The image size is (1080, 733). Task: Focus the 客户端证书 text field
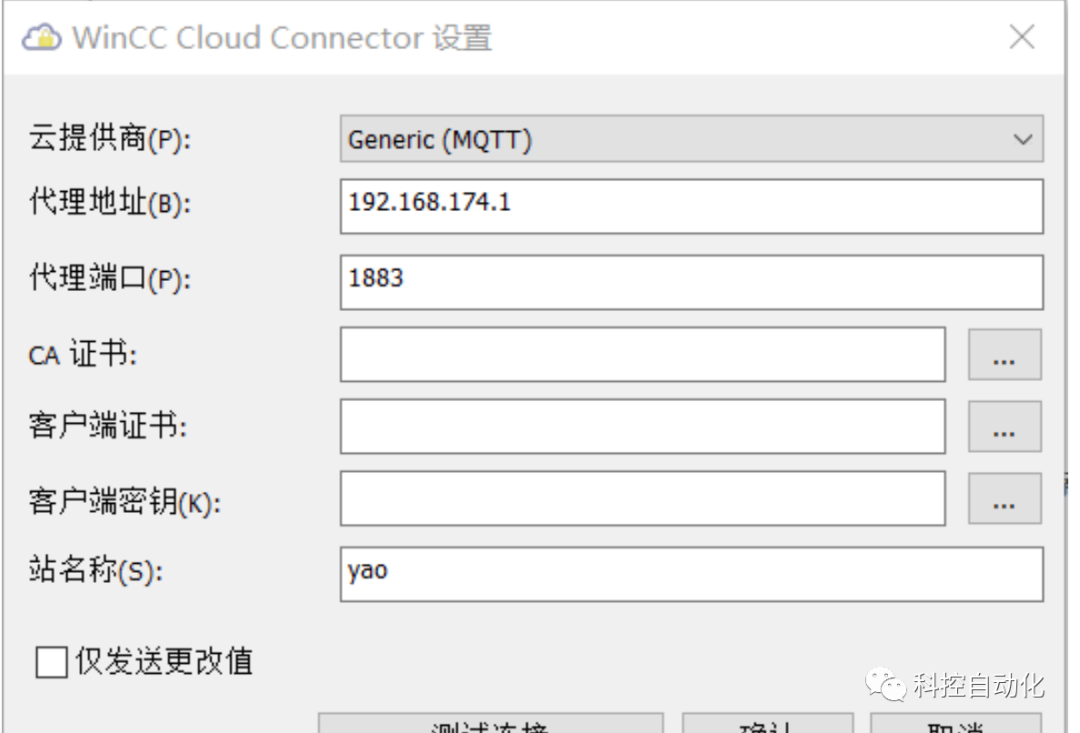642,426
